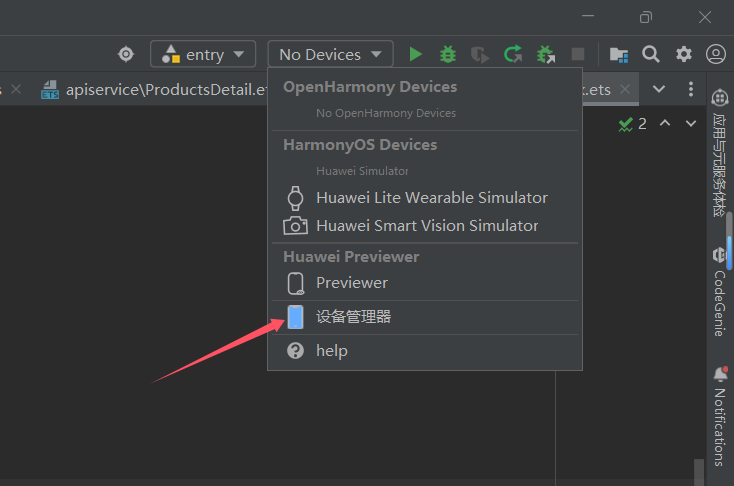
Task: Click the question mark help icon
Action: tap(295, 351)
